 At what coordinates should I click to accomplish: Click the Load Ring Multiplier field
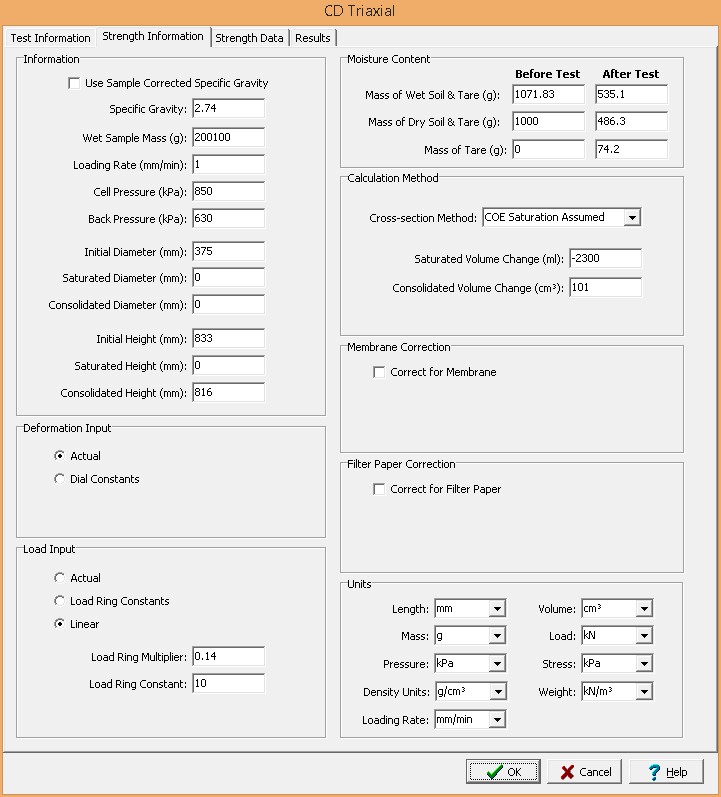[x=228, y=656]
